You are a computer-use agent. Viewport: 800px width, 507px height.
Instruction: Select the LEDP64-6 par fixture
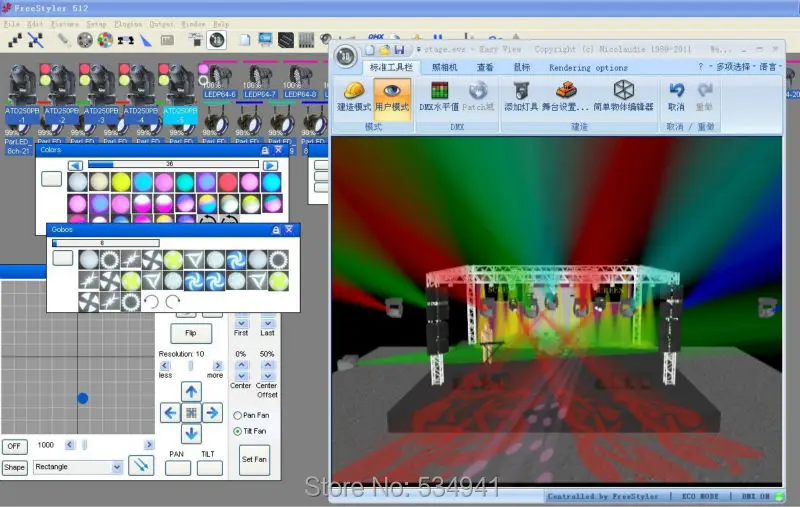[x=220, y=82]
